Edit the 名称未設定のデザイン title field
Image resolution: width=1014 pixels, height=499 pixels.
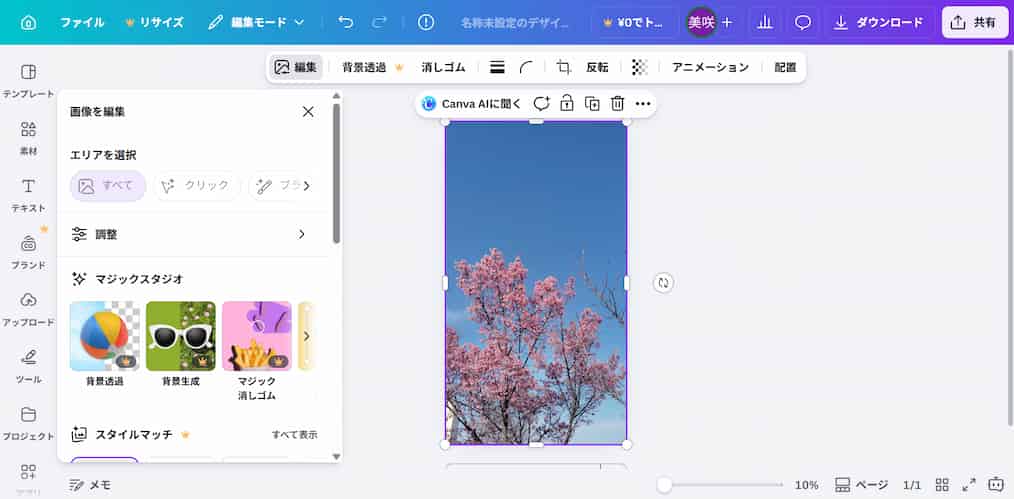tap(515, 23)
